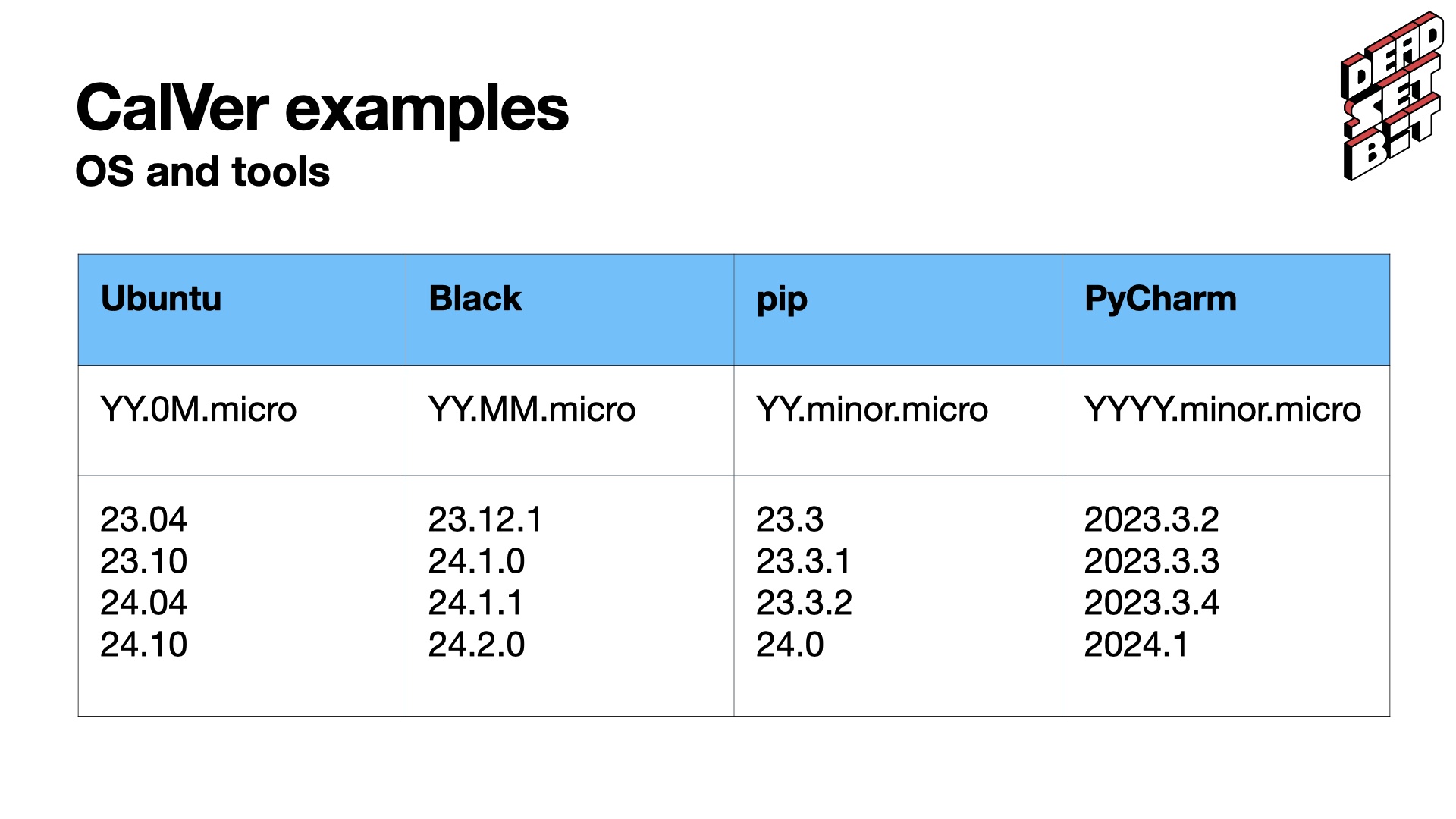Click Black version 24.1.1

pos(475,603)
